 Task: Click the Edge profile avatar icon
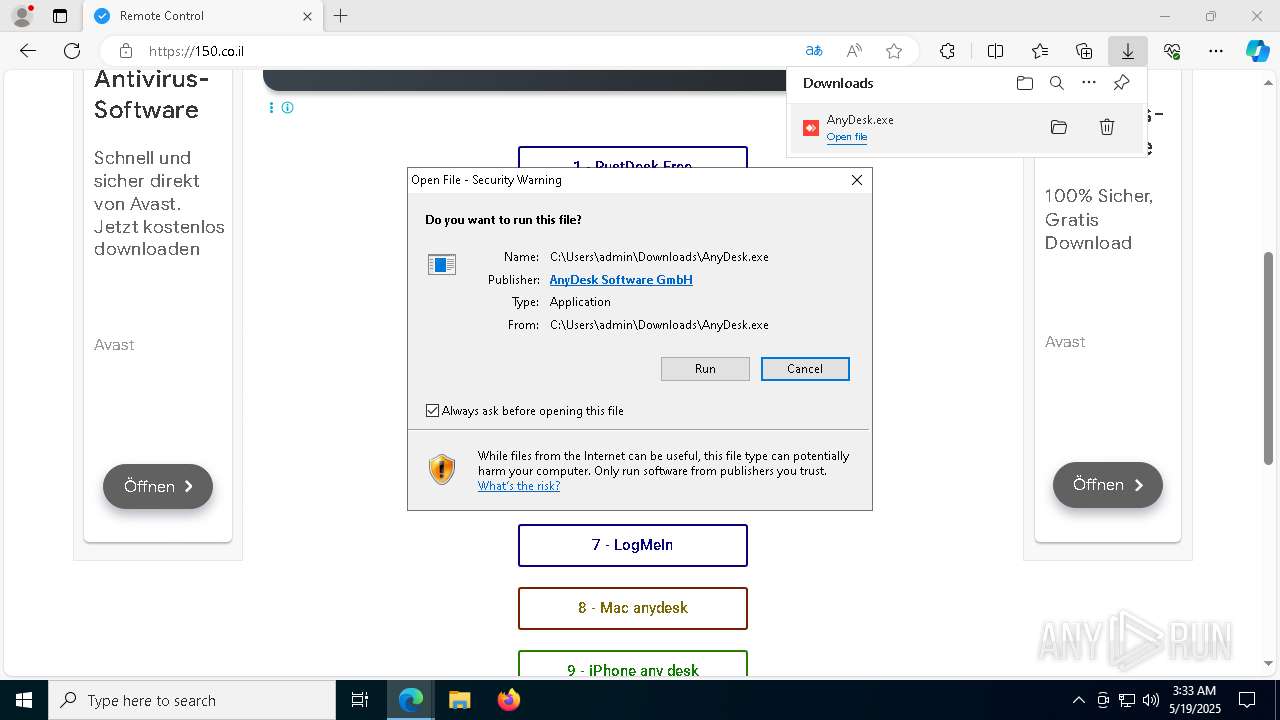click(22, 16)
